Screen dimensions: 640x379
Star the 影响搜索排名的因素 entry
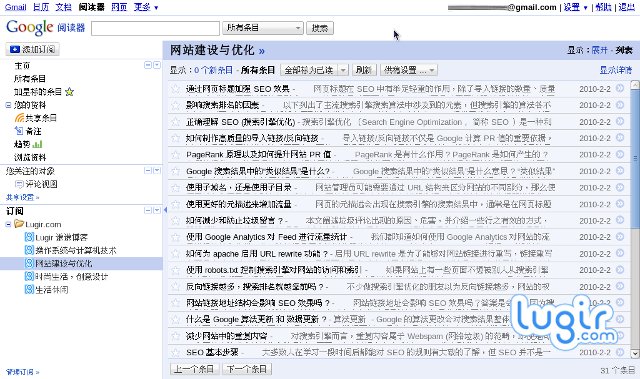tap(176, 105)
